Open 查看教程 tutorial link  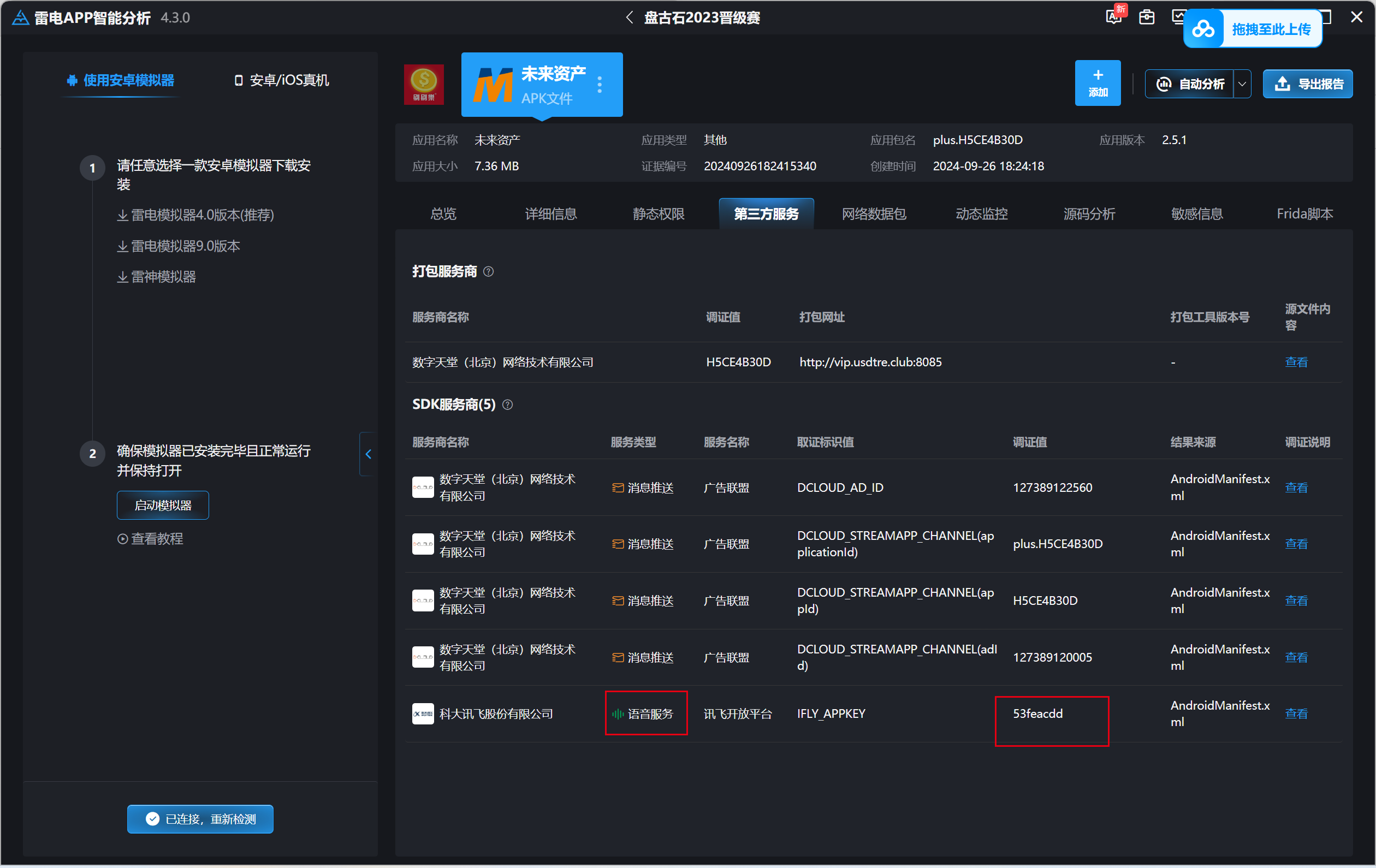tap(150, 538)
